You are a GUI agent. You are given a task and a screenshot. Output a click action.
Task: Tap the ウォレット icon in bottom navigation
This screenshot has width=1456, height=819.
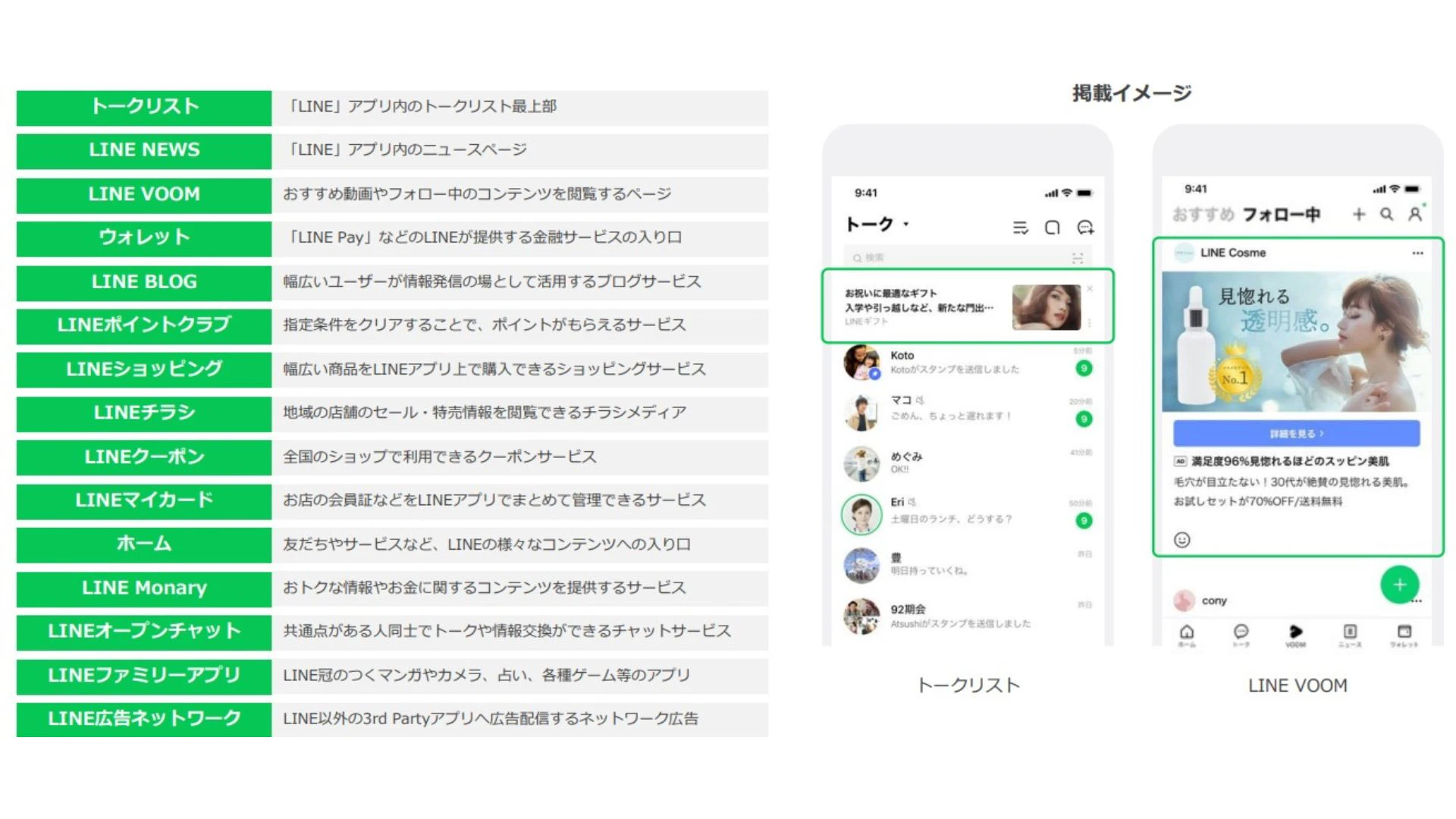click(x=1404, y=633)
